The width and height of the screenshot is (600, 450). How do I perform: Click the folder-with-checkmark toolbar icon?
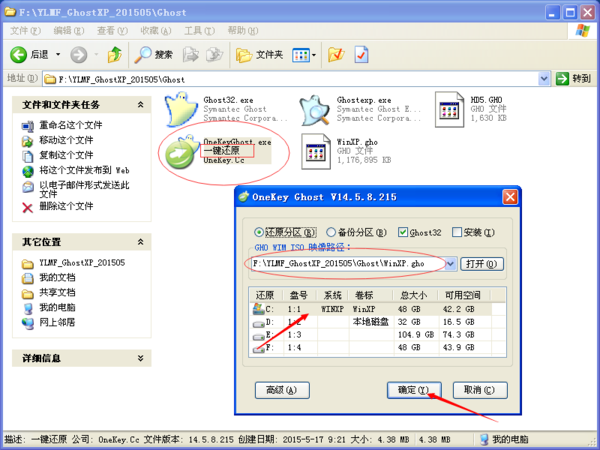click(336, 55)
